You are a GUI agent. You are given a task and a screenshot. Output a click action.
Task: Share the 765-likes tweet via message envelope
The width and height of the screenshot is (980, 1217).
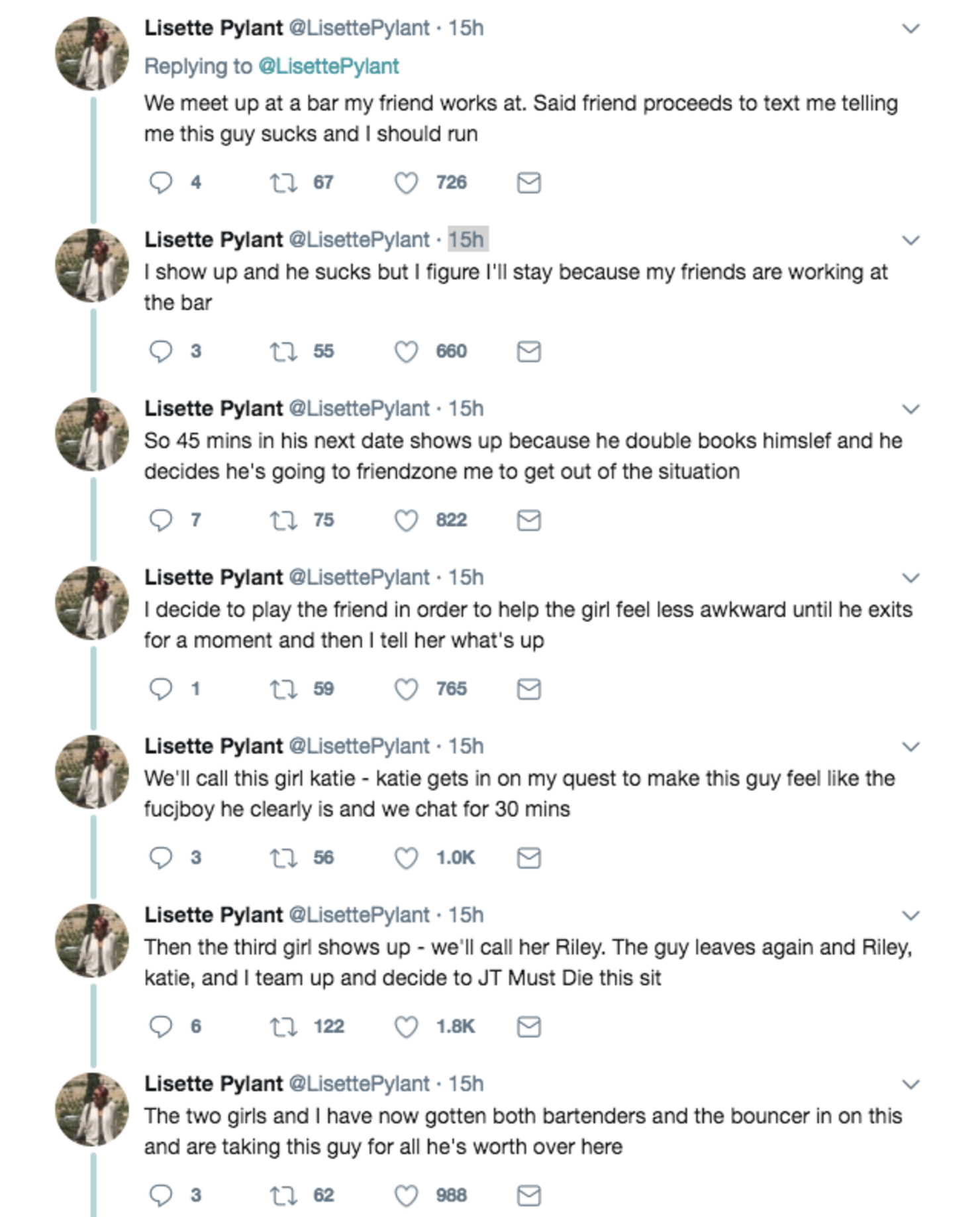coord(529,690)
